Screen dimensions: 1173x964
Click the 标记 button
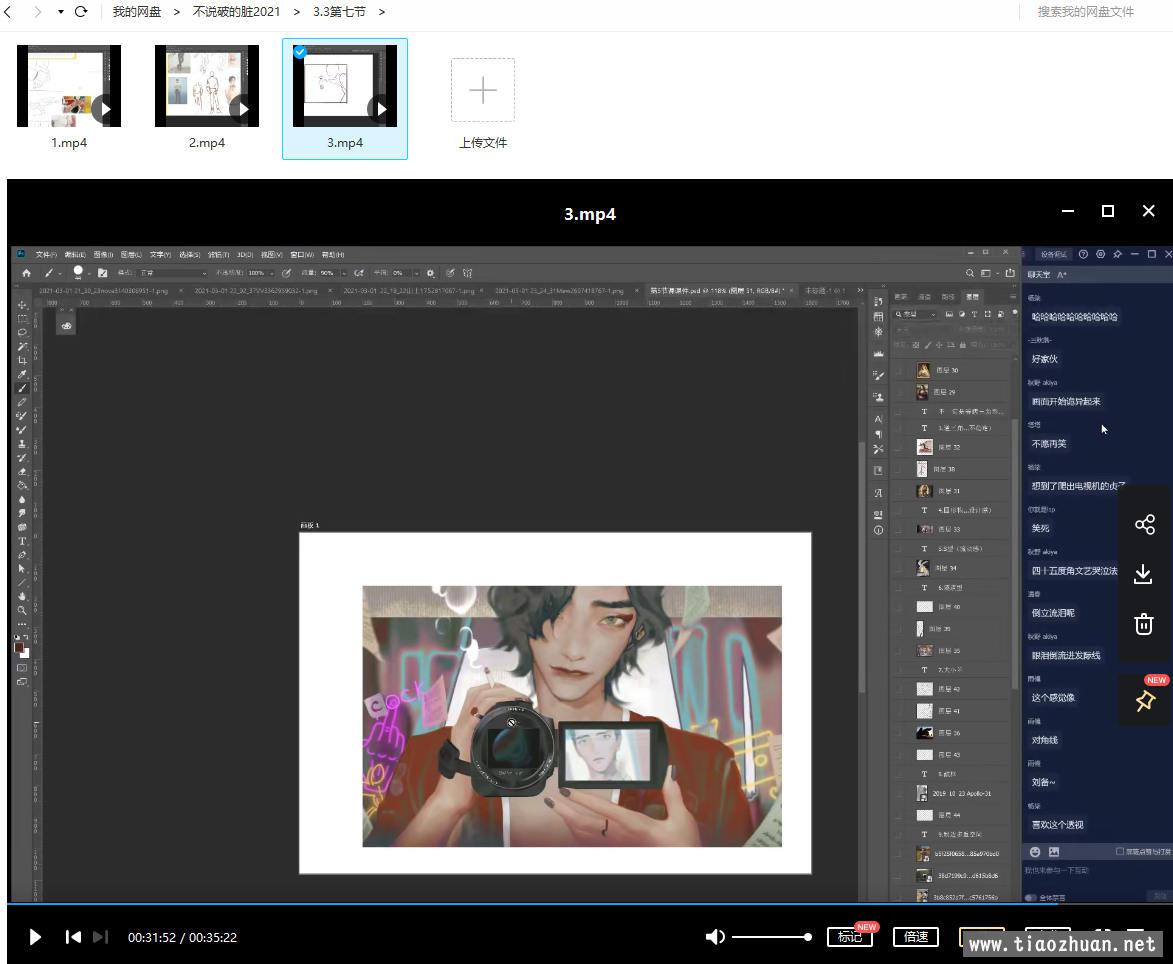[849, 937]
